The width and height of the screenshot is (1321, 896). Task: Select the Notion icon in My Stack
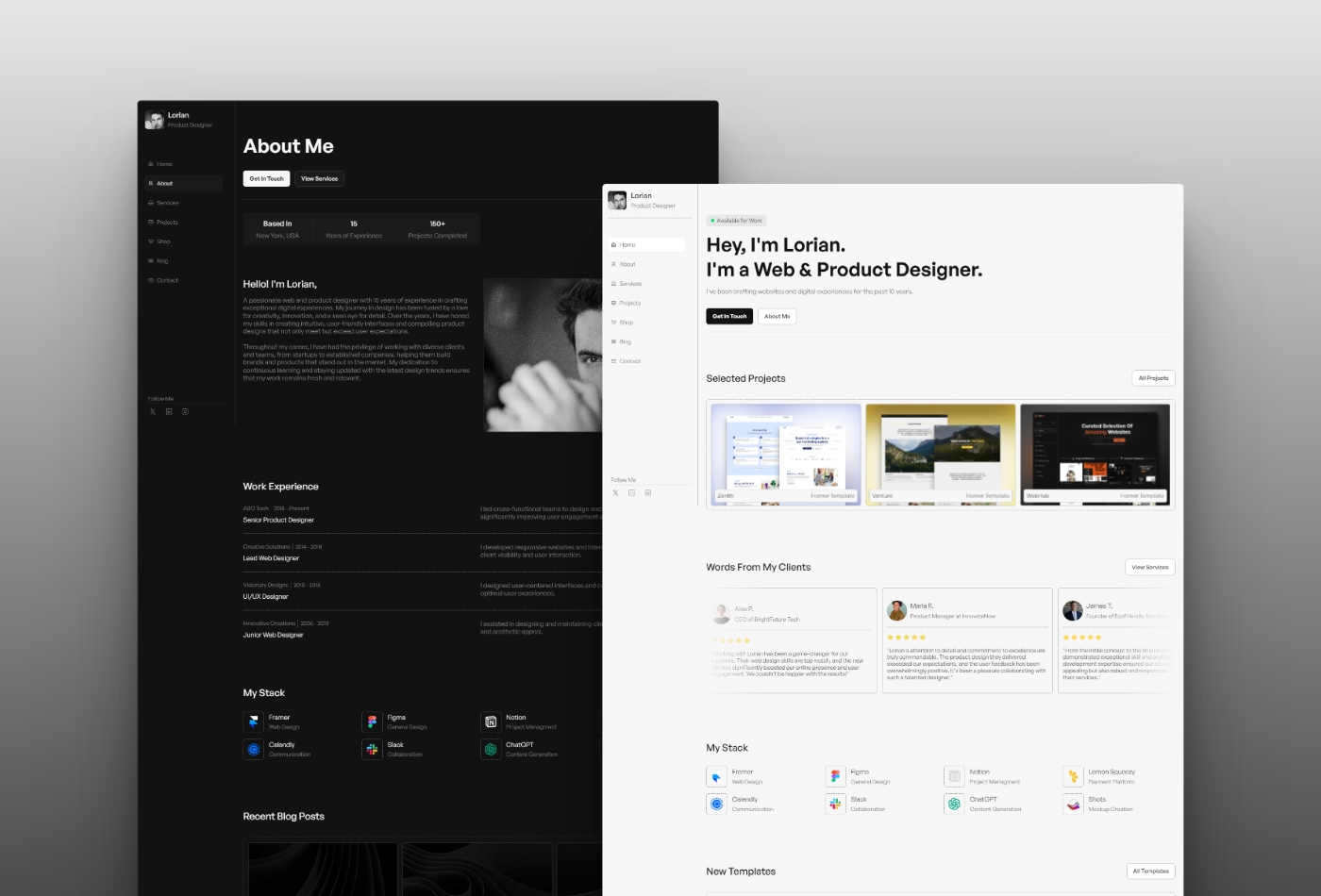pos(955,775)
